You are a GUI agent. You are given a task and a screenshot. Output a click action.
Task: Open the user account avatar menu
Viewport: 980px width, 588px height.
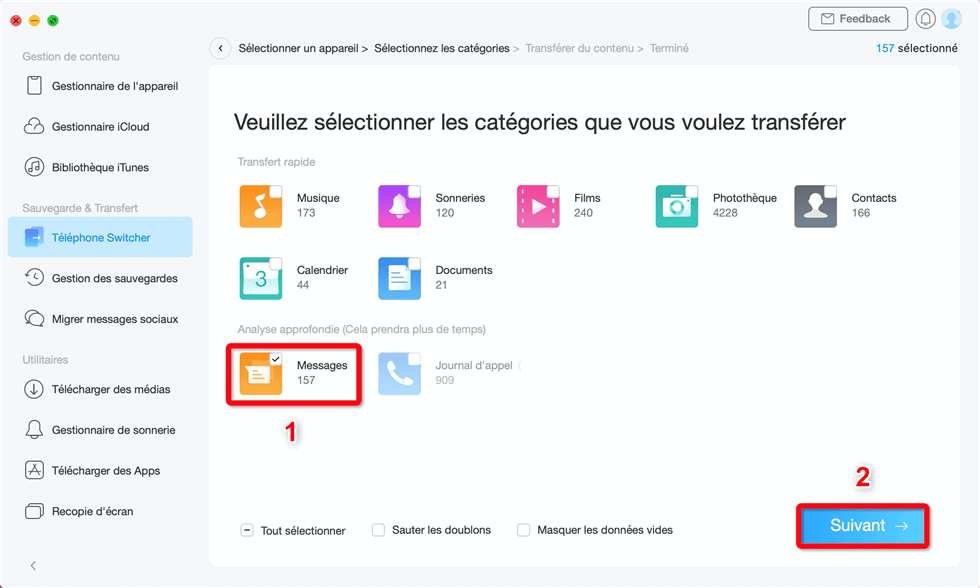tap(951, 19)
